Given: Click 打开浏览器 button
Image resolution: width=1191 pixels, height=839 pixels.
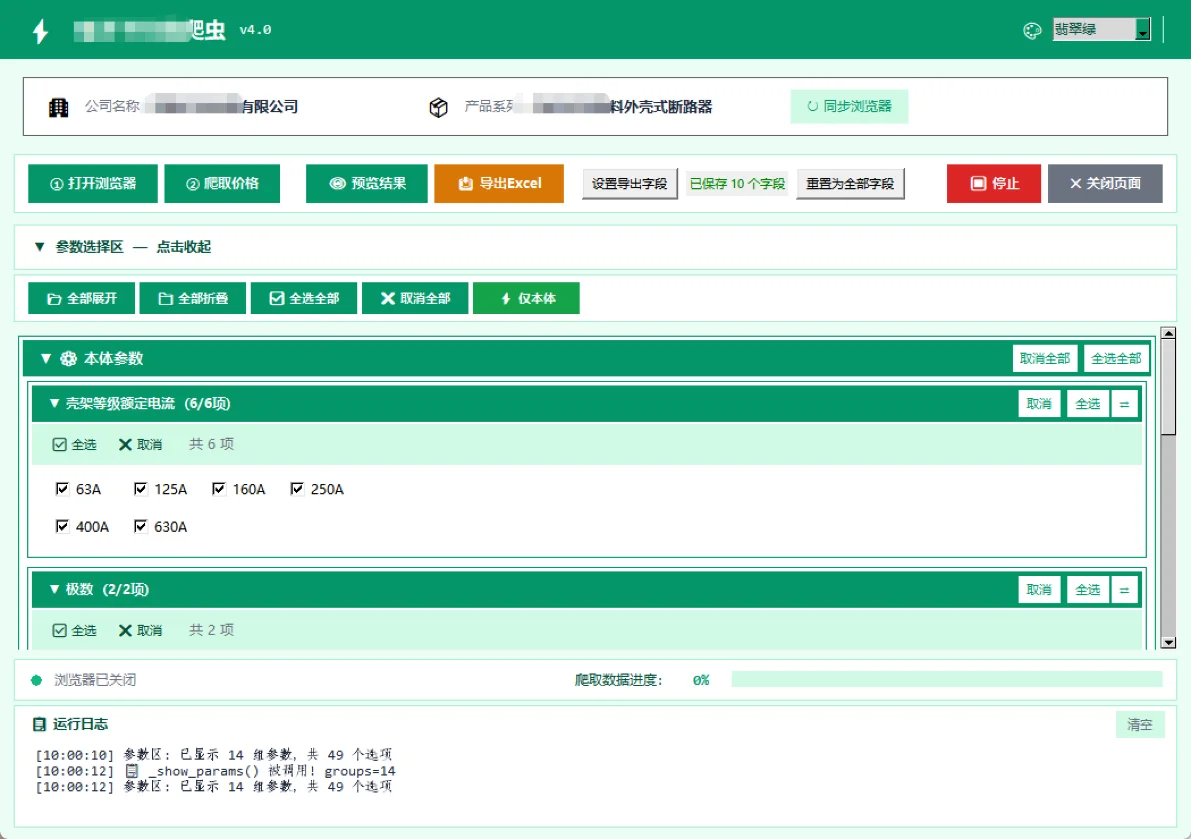Looking at the screenshot, I should pyautogui.click(x=93, y=184).
